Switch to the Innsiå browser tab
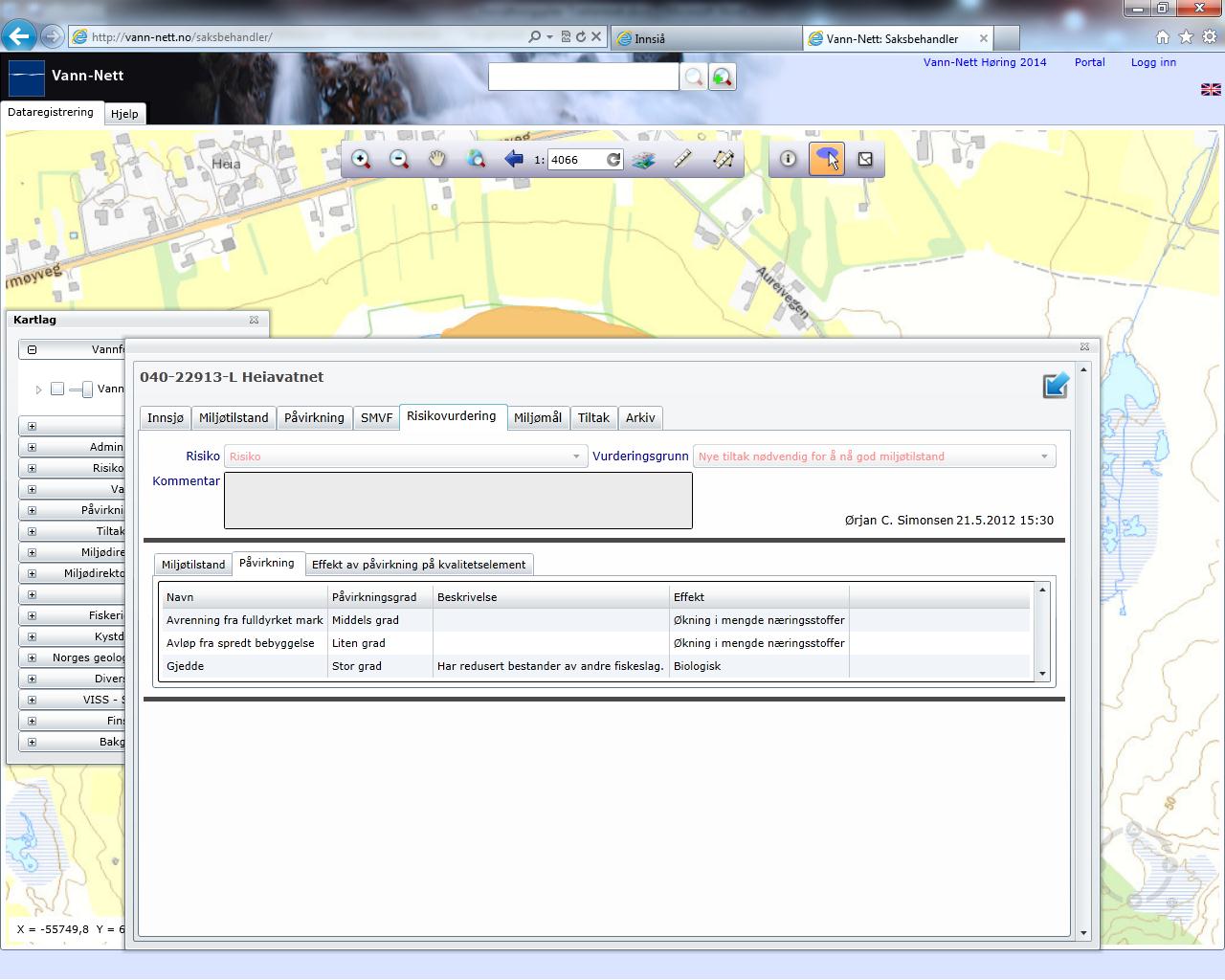1225x980 pixels. [x=706, y=38]
